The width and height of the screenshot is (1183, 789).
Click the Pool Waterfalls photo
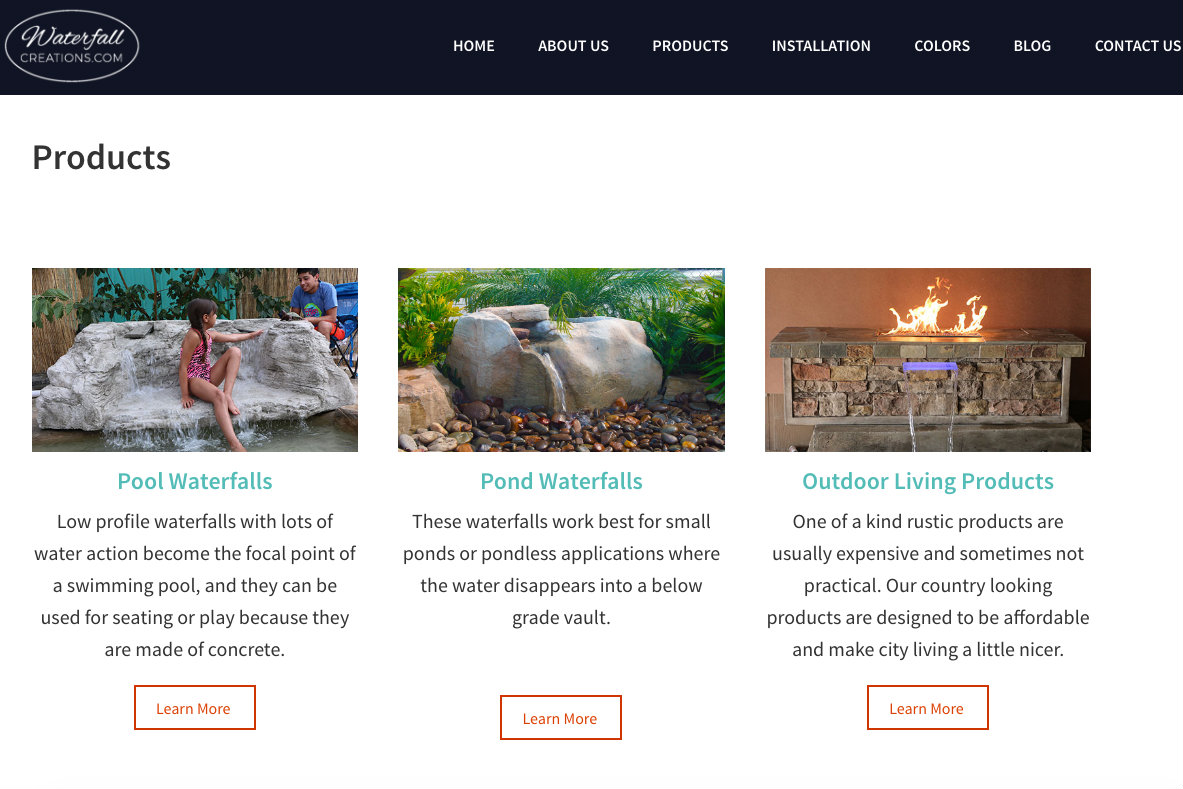(195, 360)
